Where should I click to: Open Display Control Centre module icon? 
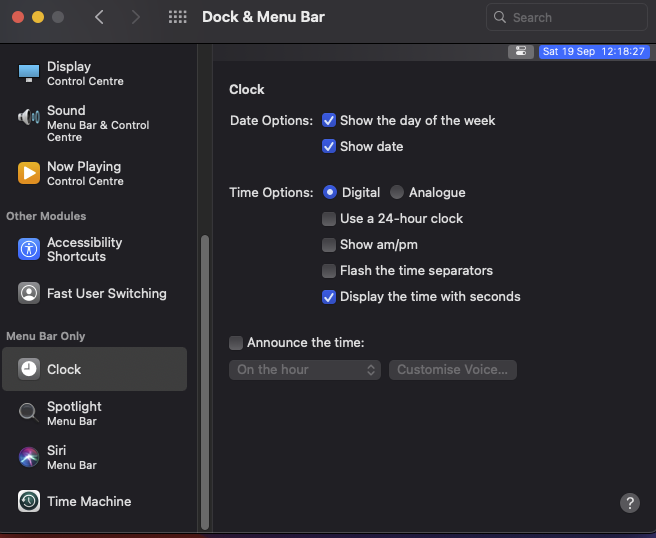coord(29,73)
